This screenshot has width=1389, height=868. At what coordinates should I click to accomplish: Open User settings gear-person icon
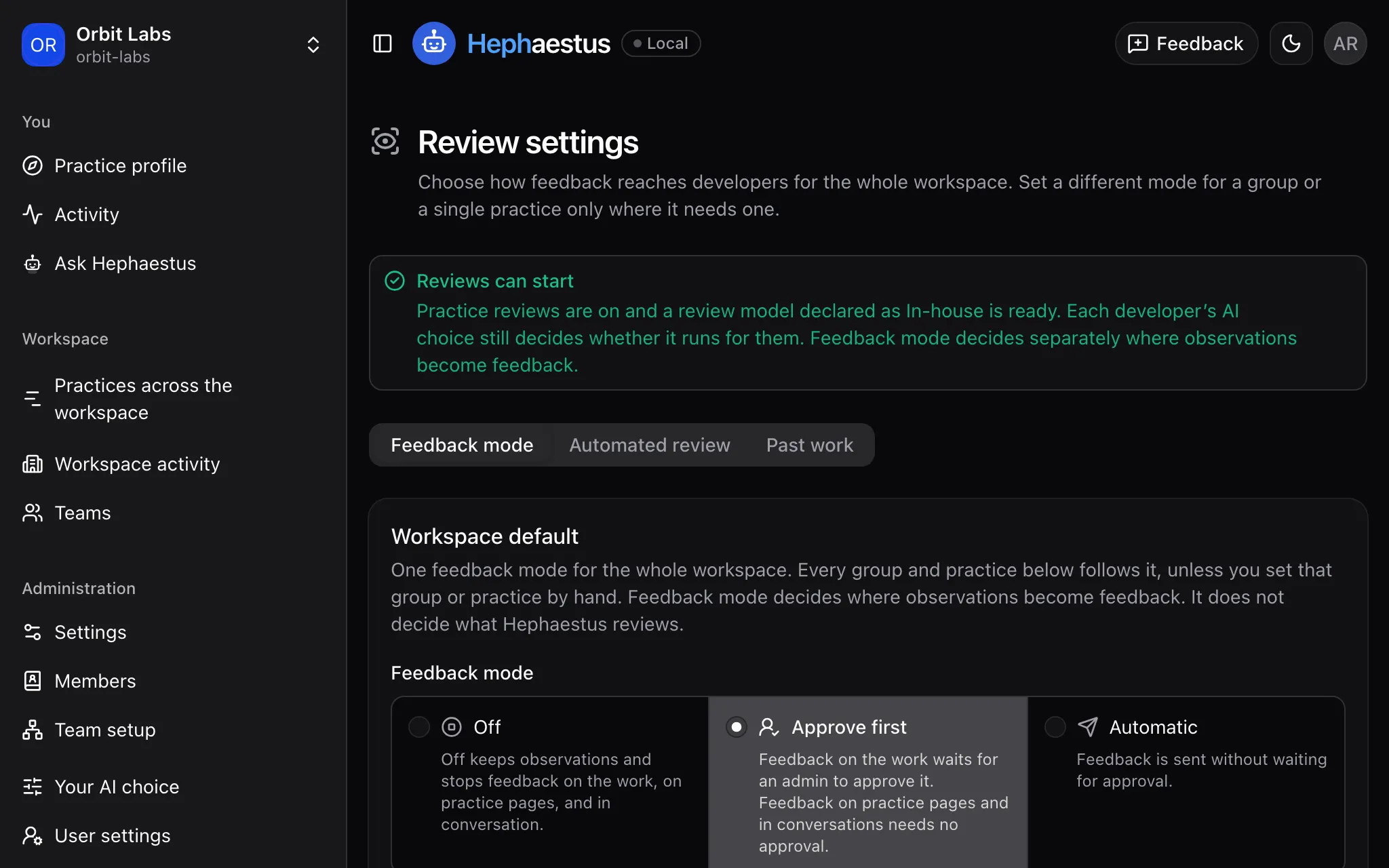[x=33, y=835]
